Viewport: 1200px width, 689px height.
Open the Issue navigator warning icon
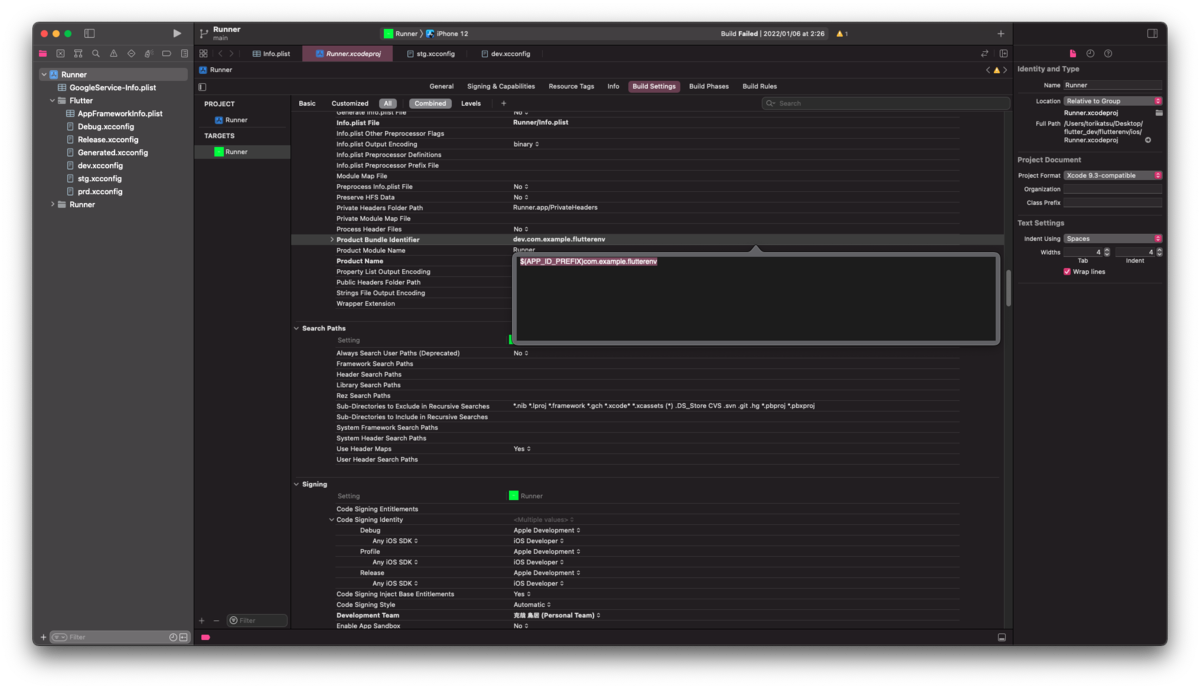pos(113,53)
